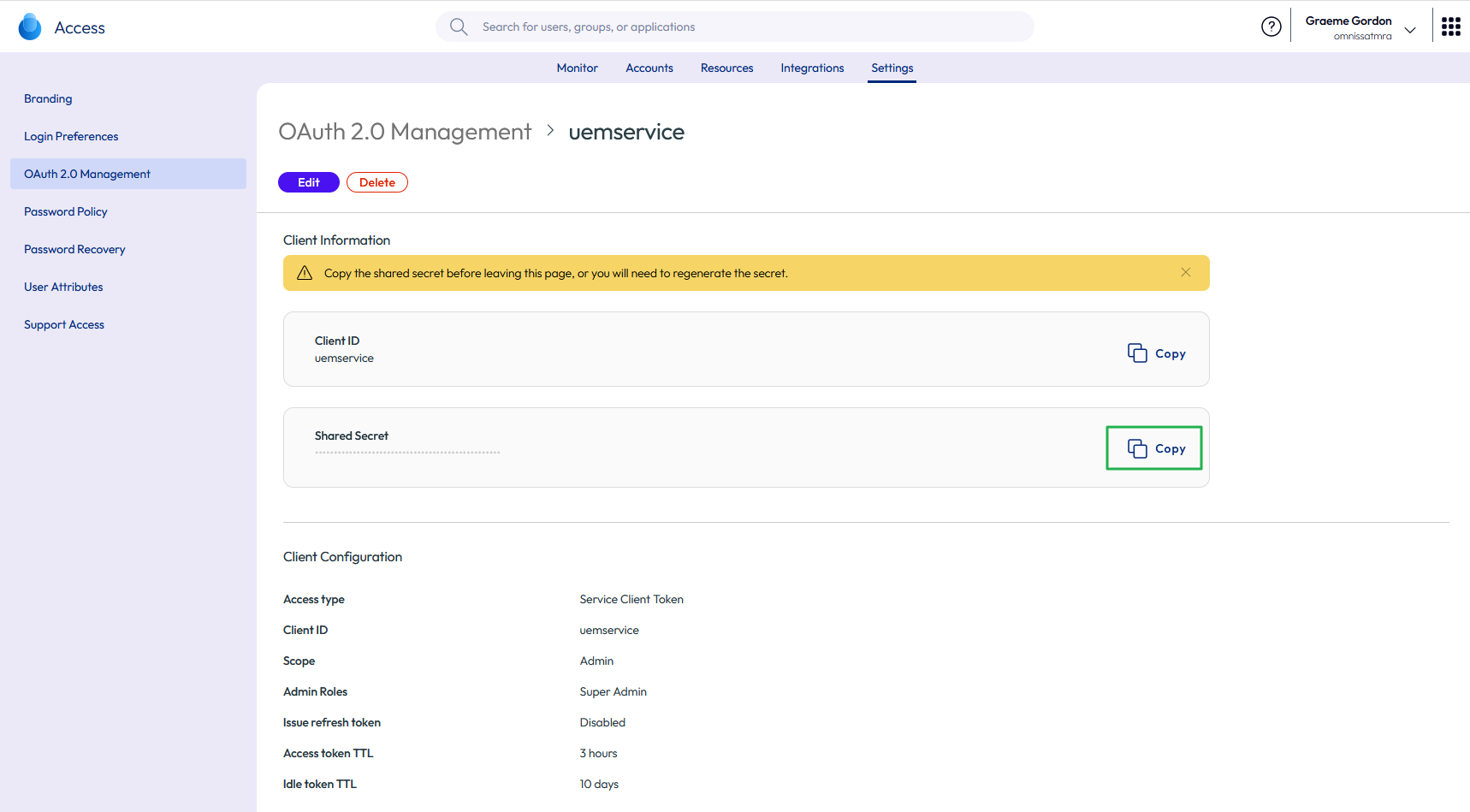
Task: Click the Edit button for uemservice
Action: pyautogui.click(x=308, y=182)
